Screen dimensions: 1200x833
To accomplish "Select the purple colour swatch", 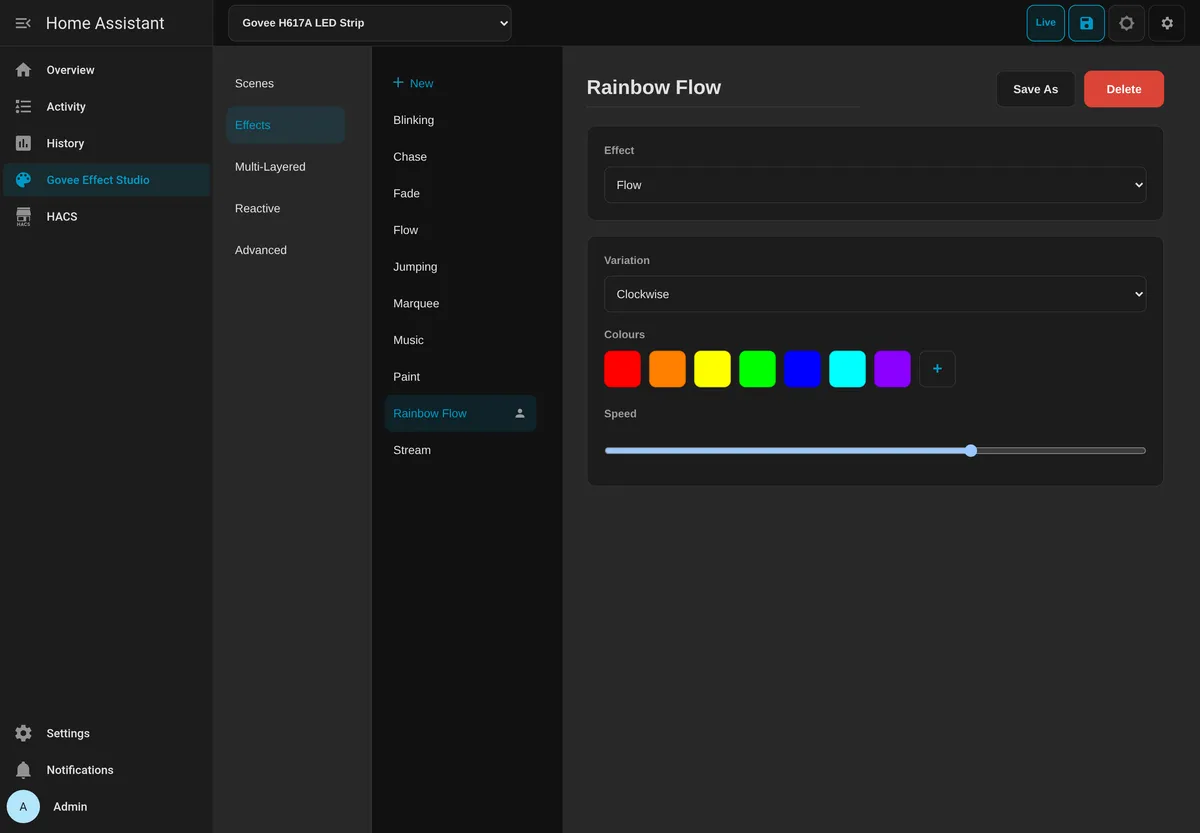I will coord(892,369).
